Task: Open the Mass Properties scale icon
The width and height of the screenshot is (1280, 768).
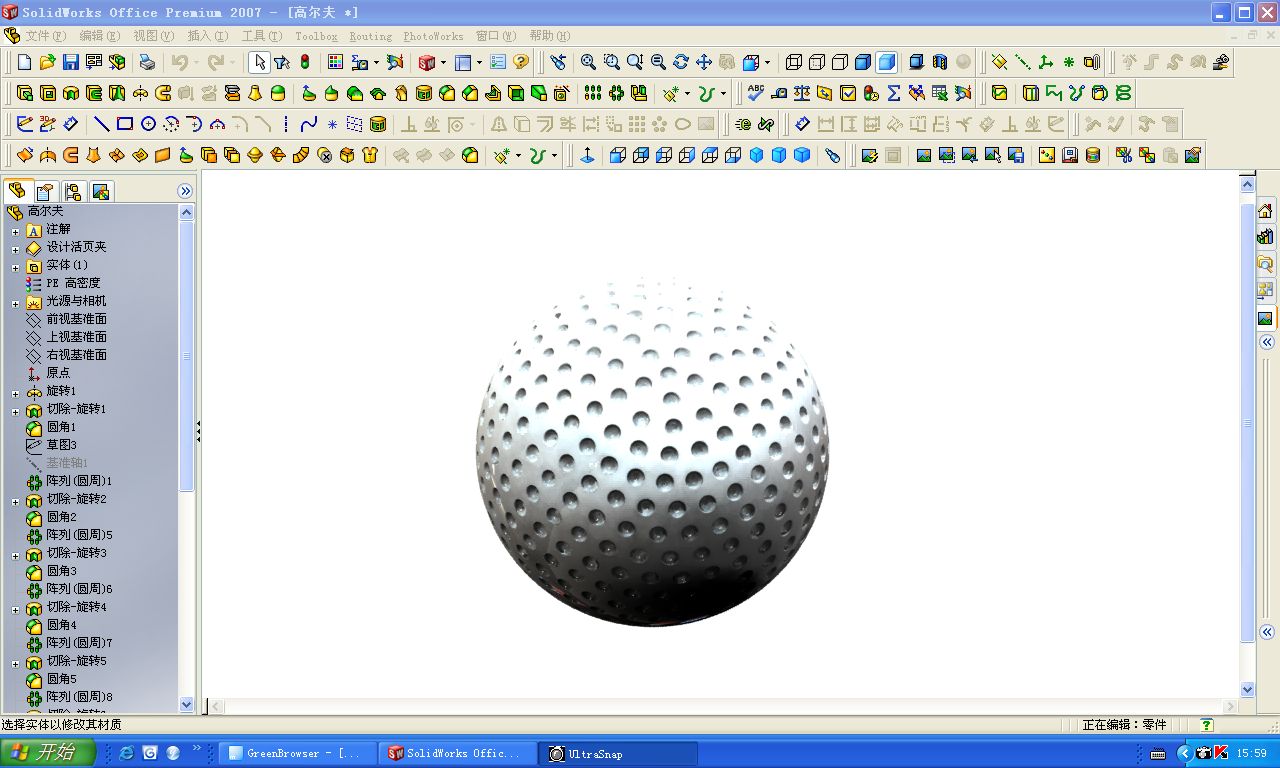Action: tap(802, 93)
